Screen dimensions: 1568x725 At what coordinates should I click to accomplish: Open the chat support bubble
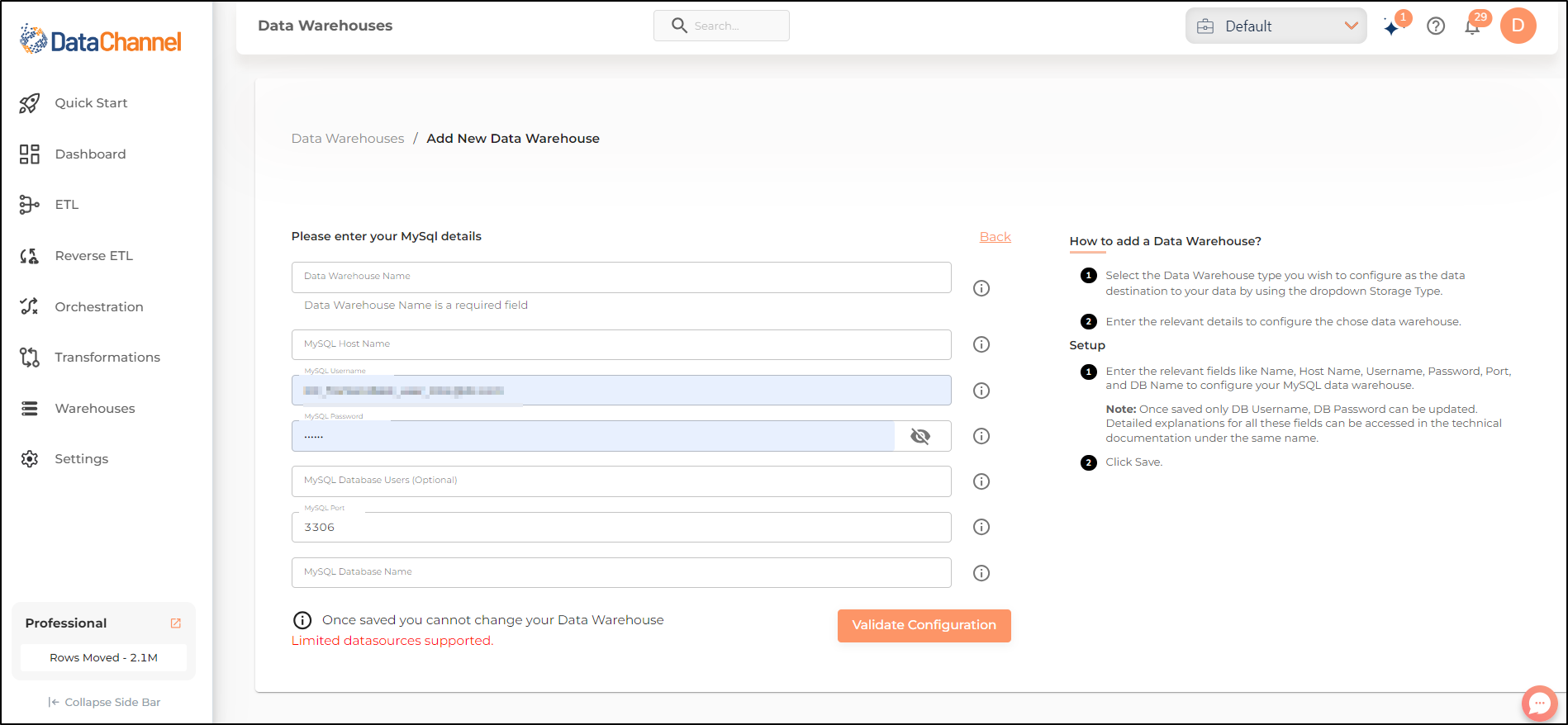tap(1540, 704)
